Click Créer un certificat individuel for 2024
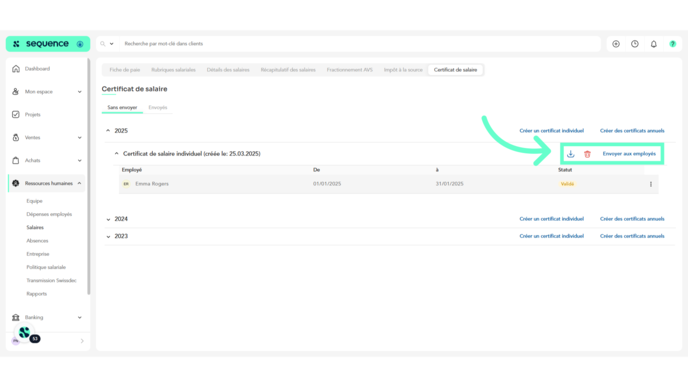Image resolution: width=688 pixels, height=387 pixels. 552,219
